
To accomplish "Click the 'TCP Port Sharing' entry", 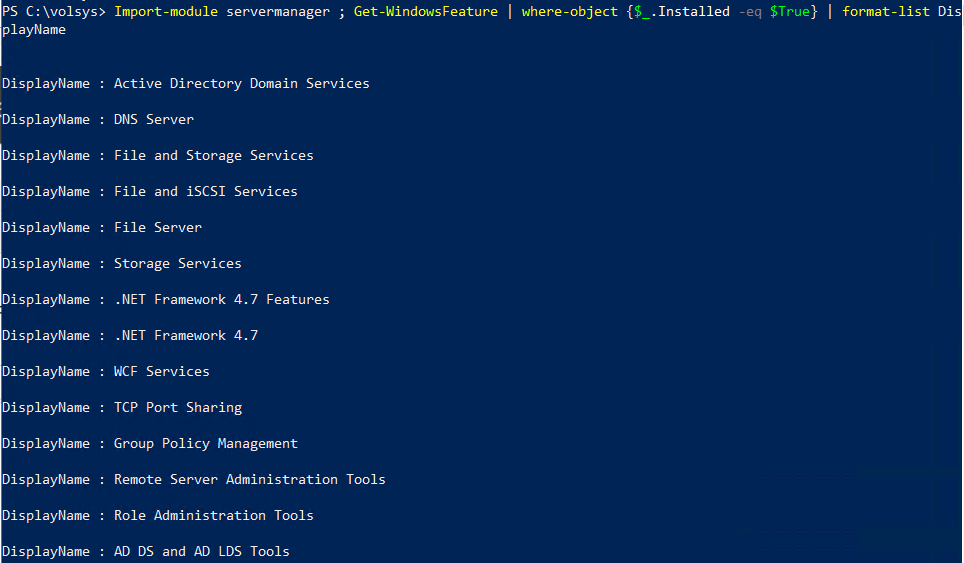I will (x=177, y=408).
